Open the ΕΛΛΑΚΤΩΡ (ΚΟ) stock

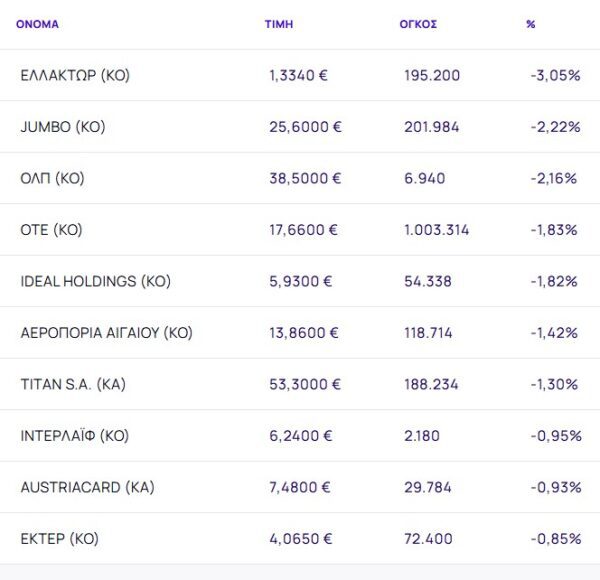pos(75,75)
